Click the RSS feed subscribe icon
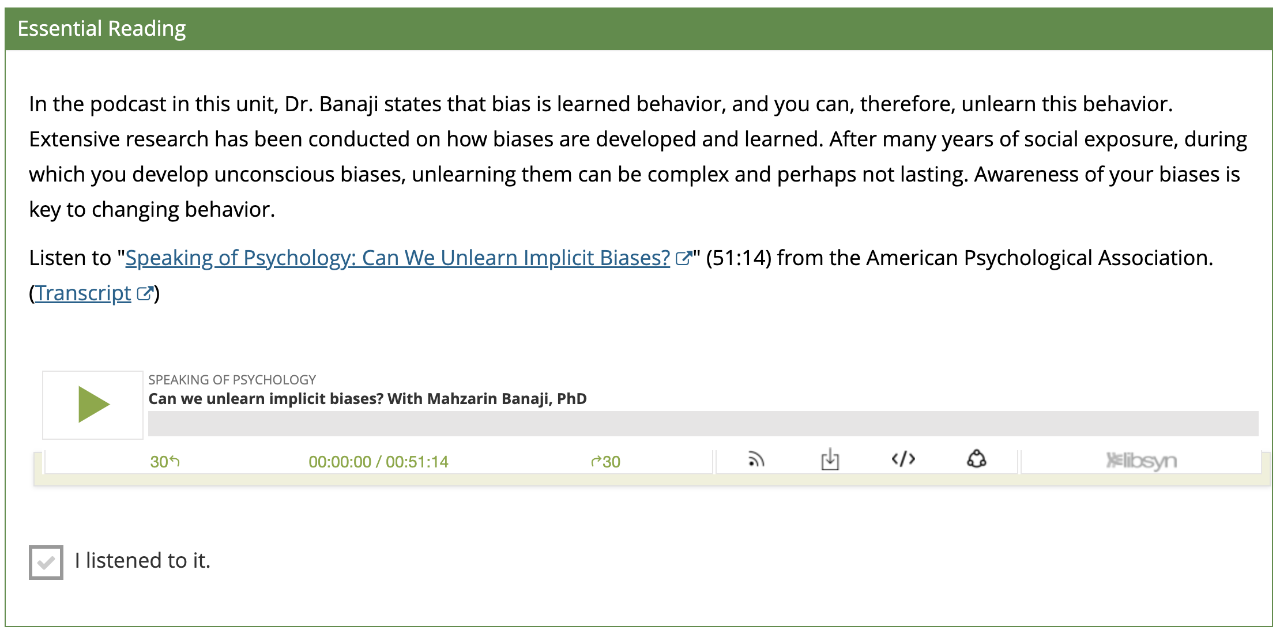Screen dimensions: 1280x634 click(x=756, y=460)
